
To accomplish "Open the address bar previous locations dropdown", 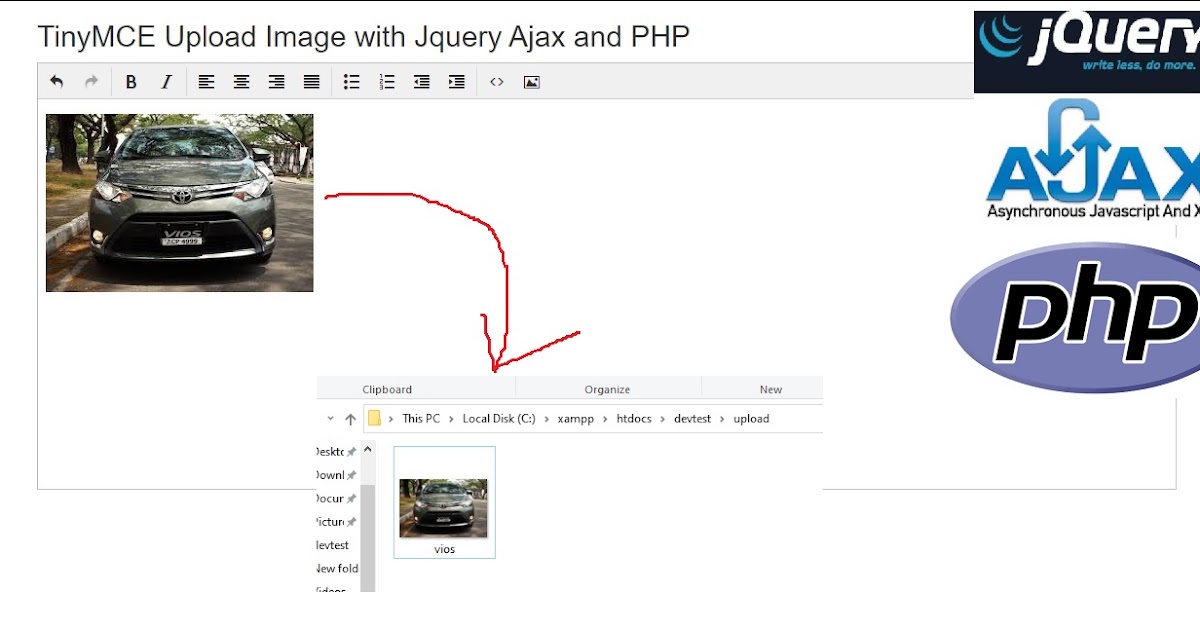I will click(330, 418).
